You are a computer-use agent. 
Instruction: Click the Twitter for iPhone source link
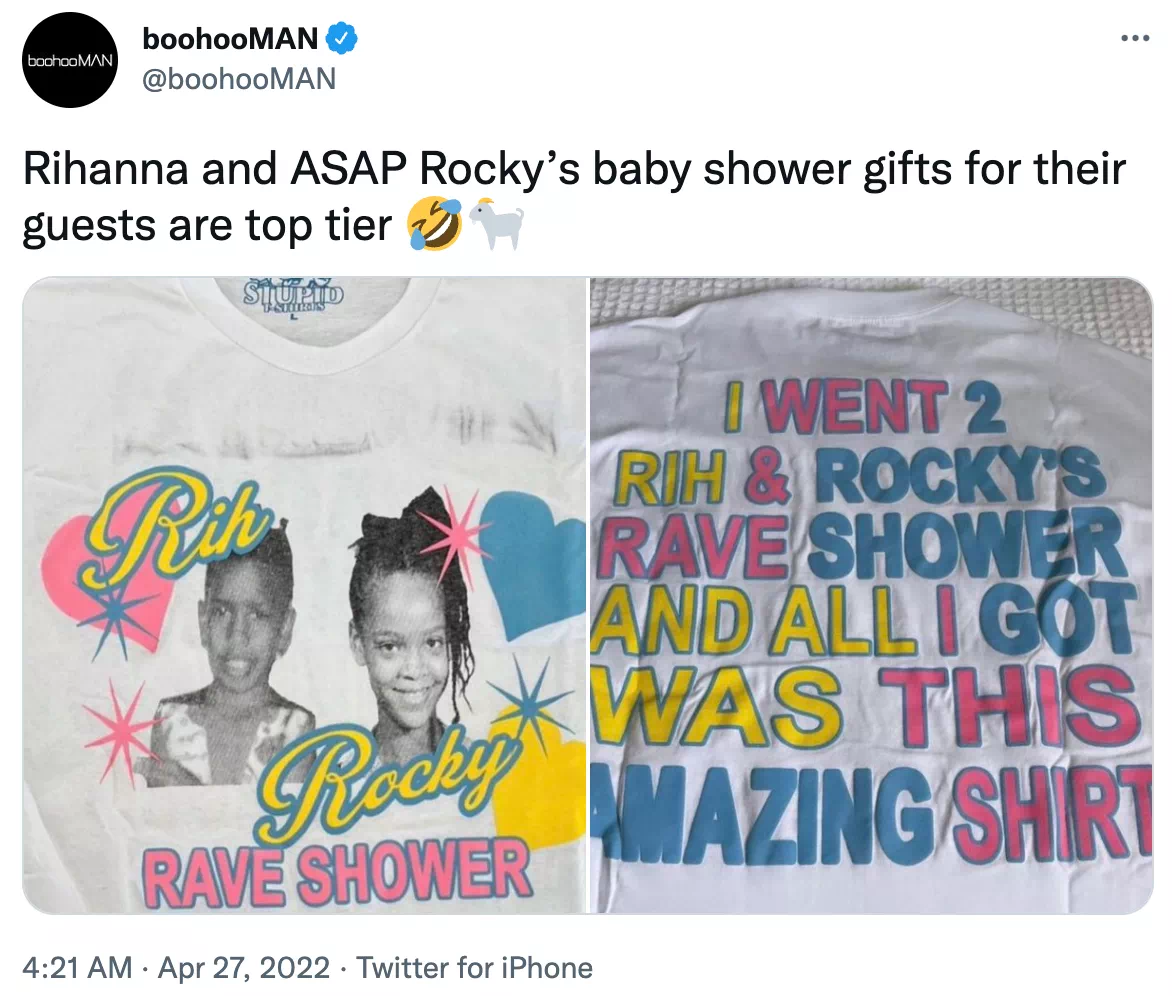tap(474, 968)
